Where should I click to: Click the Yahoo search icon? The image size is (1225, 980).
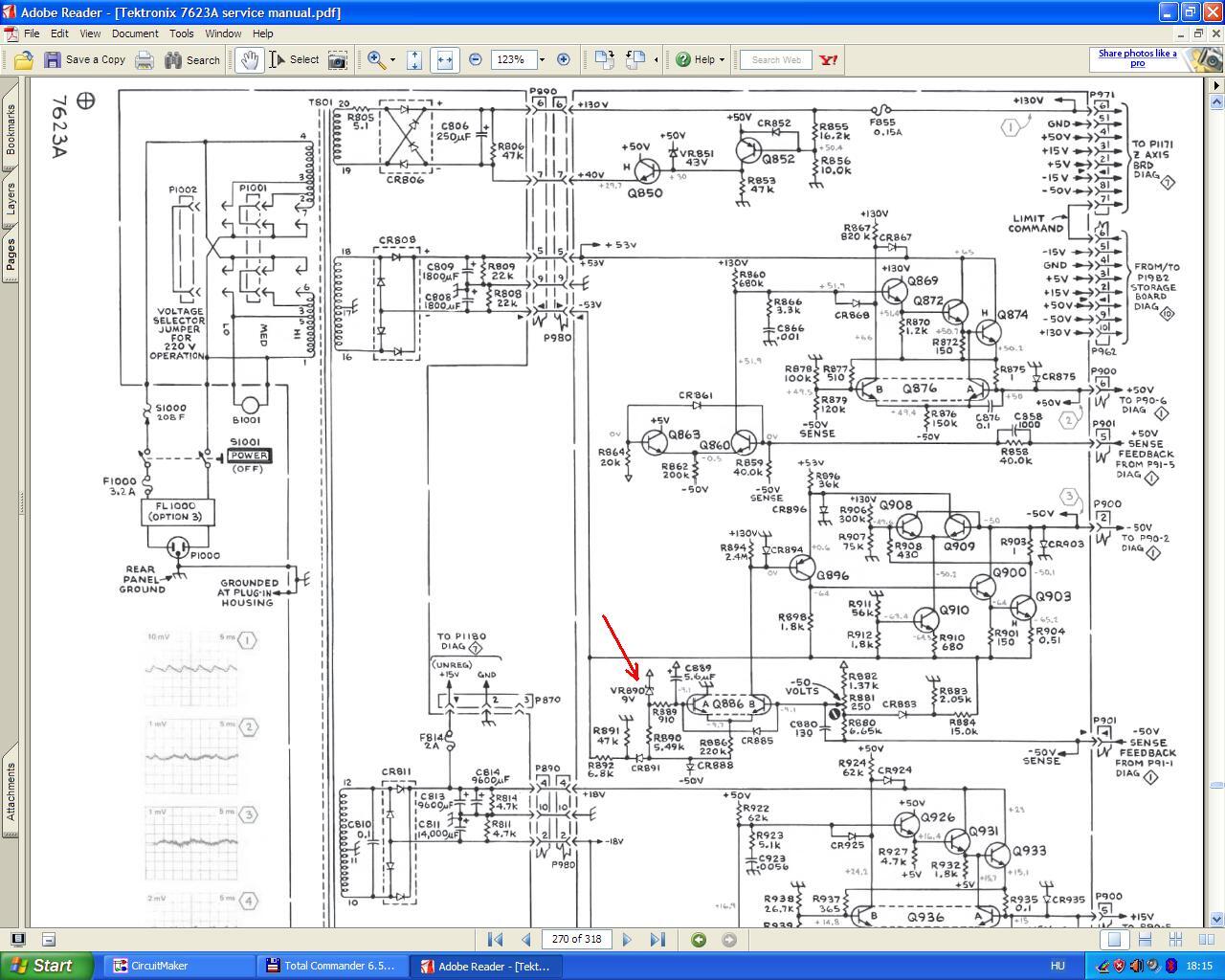pos(829,59)
